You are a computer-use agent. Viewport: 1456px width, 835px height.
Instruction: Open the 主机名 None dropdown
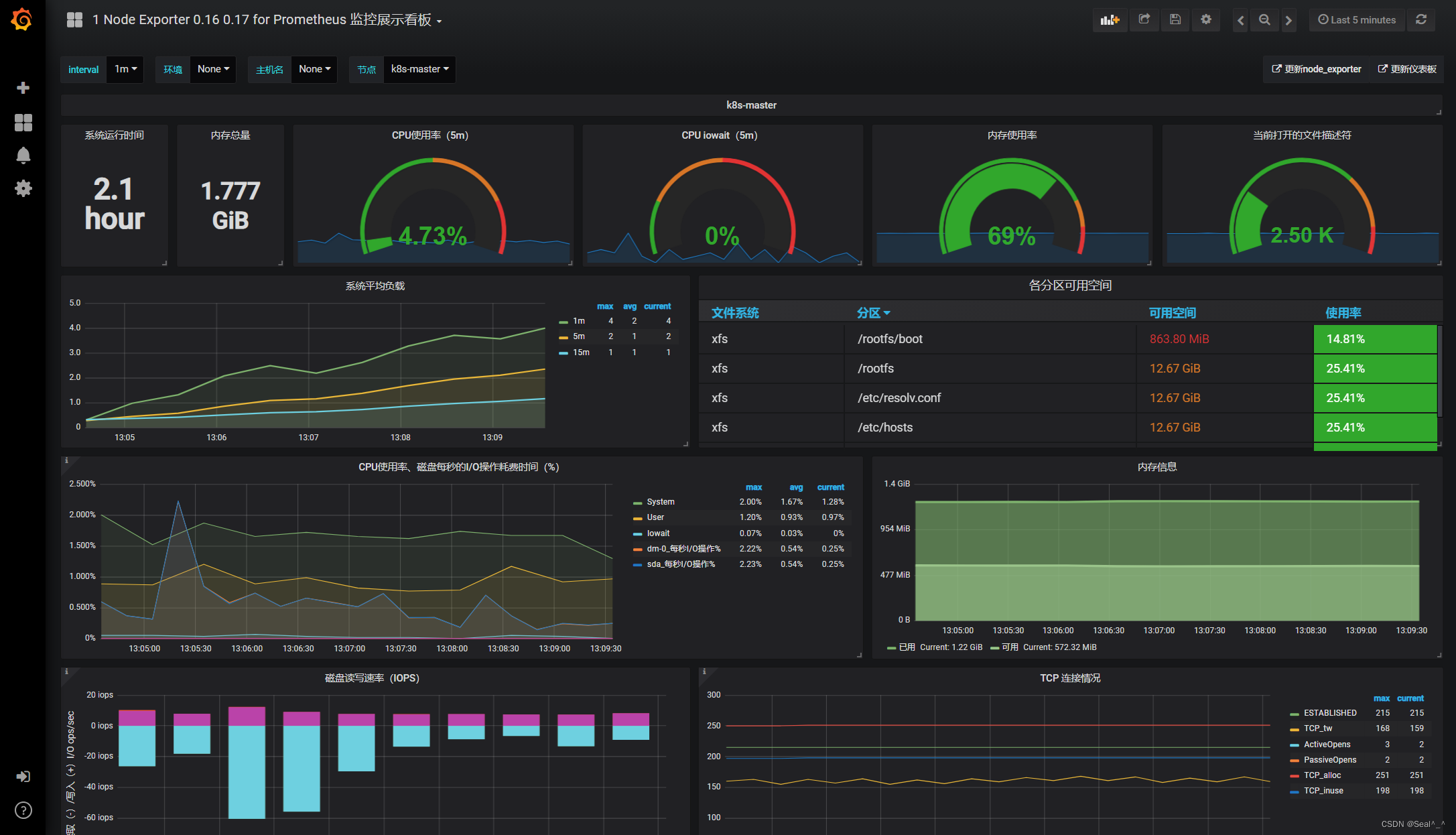click(314, 69)
